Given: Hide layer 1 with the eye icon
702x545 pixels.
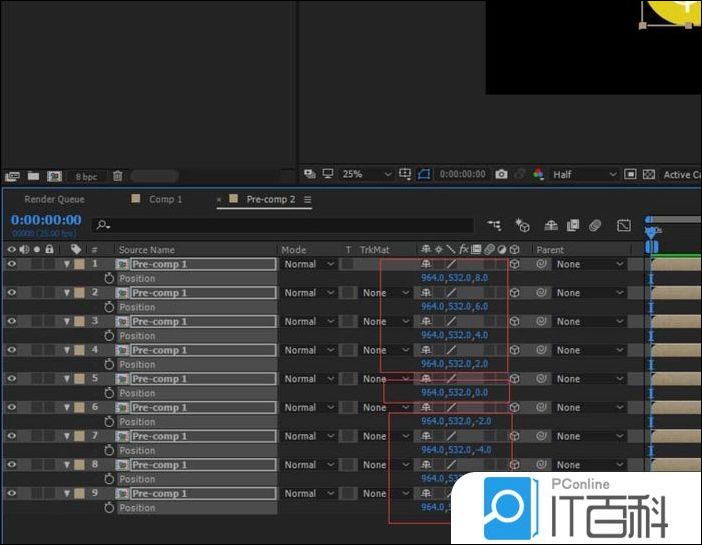Looking at the screenshot, I should click(12, 264).
